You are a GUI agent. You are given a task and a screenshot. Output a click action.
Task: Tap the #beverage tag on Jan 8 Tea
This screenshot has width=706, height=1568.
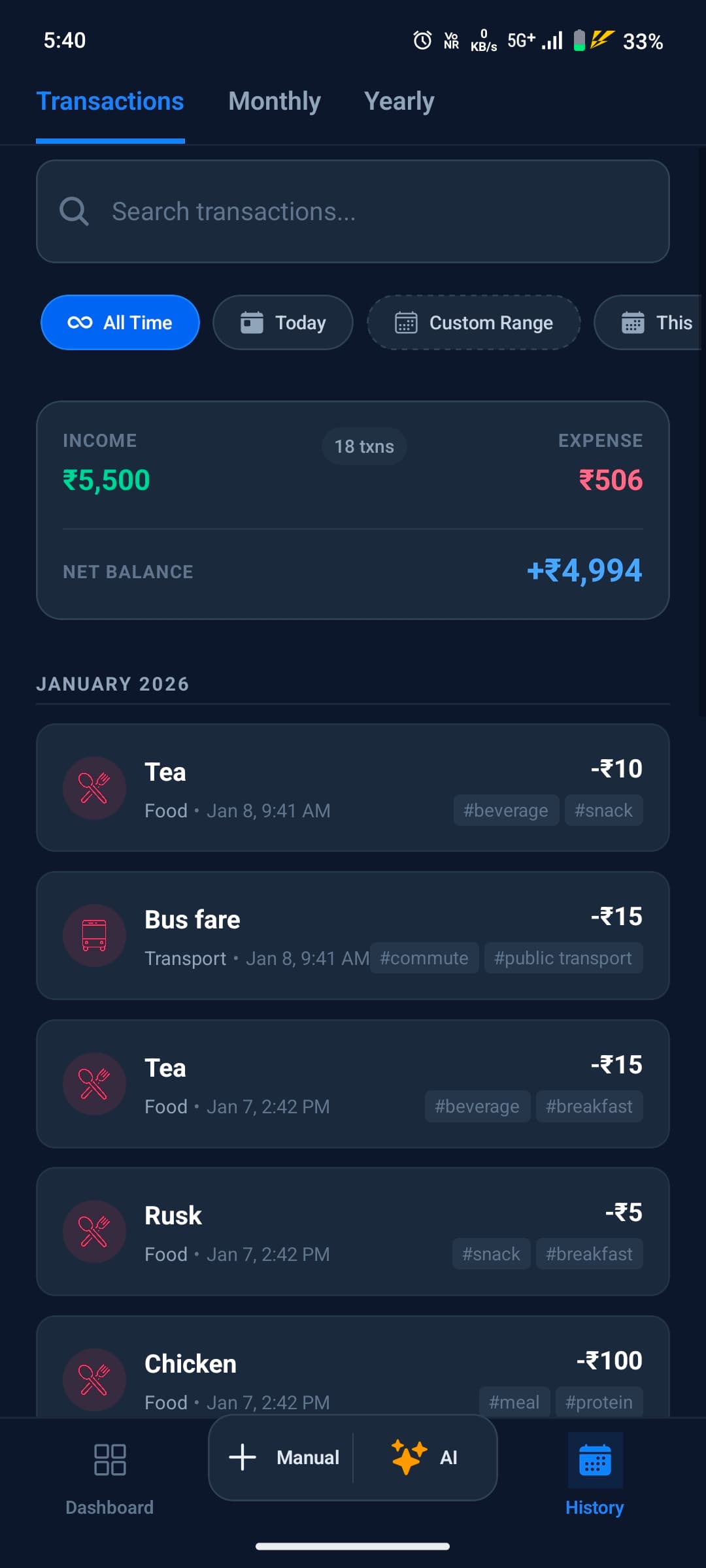point(505,810)
